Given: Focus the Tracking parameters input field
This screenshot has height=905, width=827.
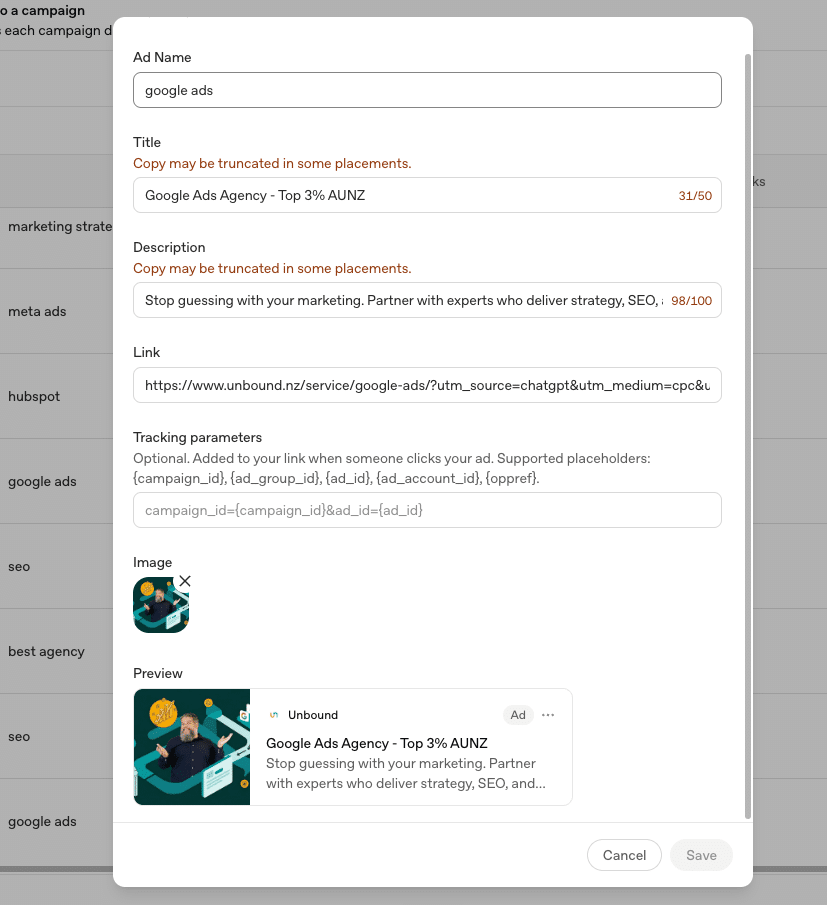Looking at the screenshot, I should (x=427, y=510).
